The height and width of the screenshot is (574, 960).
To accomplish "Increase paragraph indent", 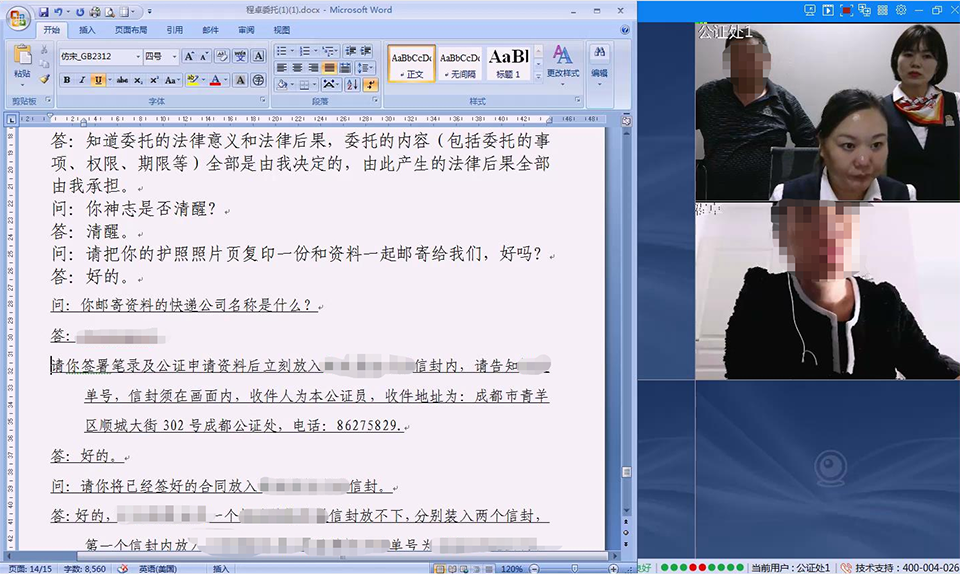I will tap(366, 51).
